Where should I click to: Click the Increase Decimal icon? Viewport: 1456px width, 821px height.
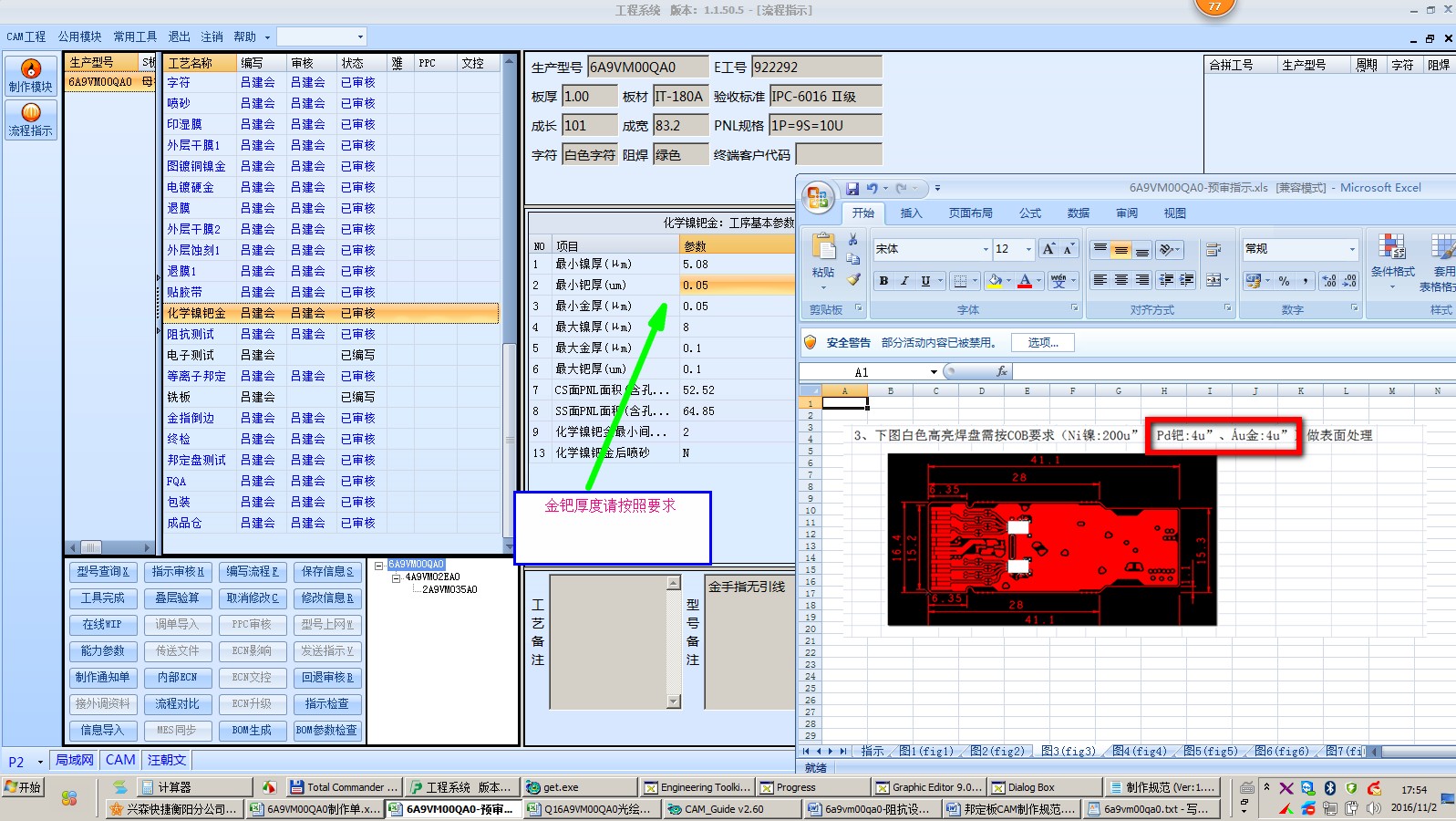1329,281
